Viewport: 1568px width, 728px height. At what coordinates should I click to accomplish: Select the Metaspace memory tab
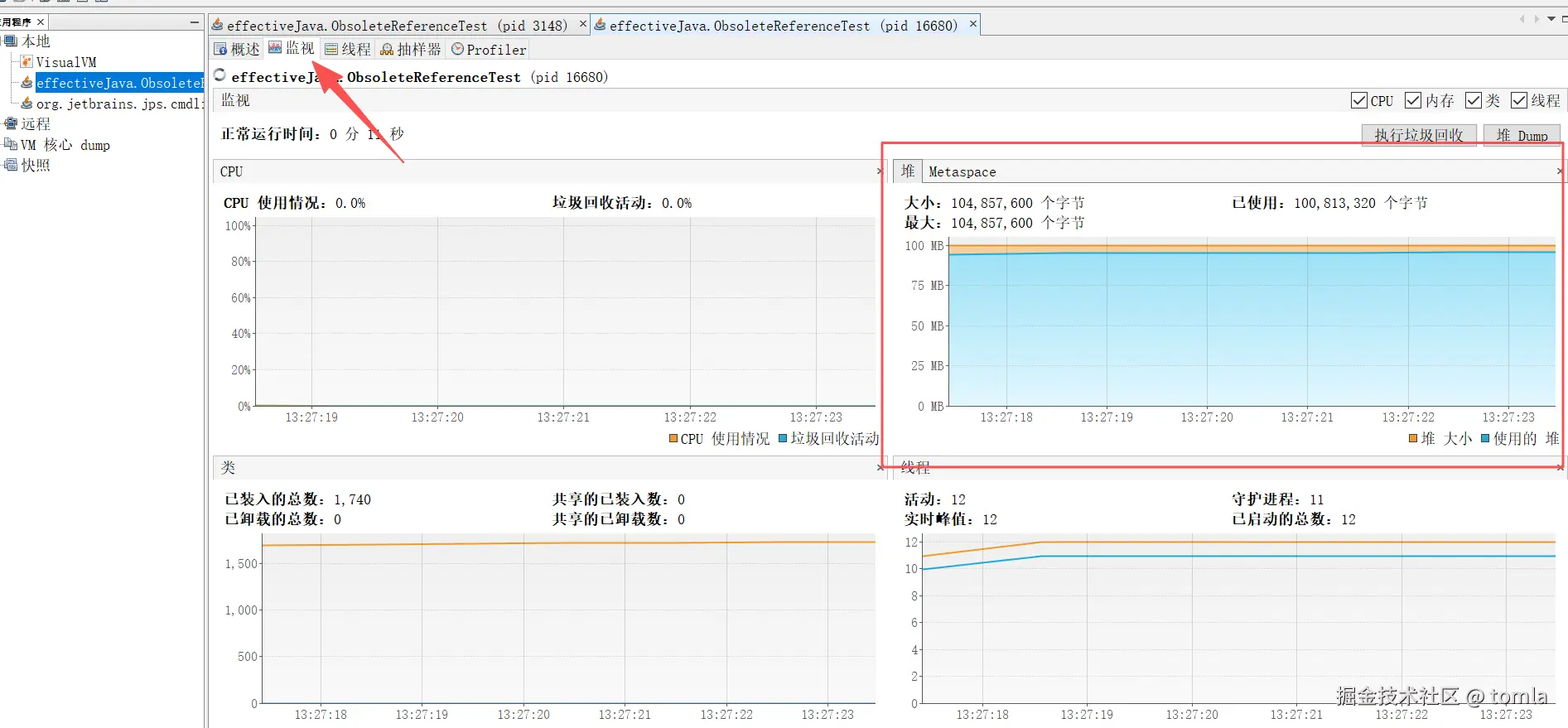(x=962, y=171)
